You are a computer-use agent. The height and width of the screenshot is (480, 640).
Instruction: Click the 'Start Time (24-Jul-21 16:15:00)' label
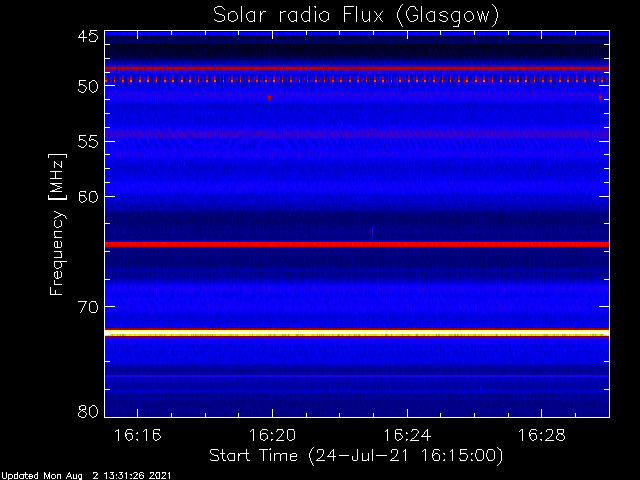pos(356,456)
